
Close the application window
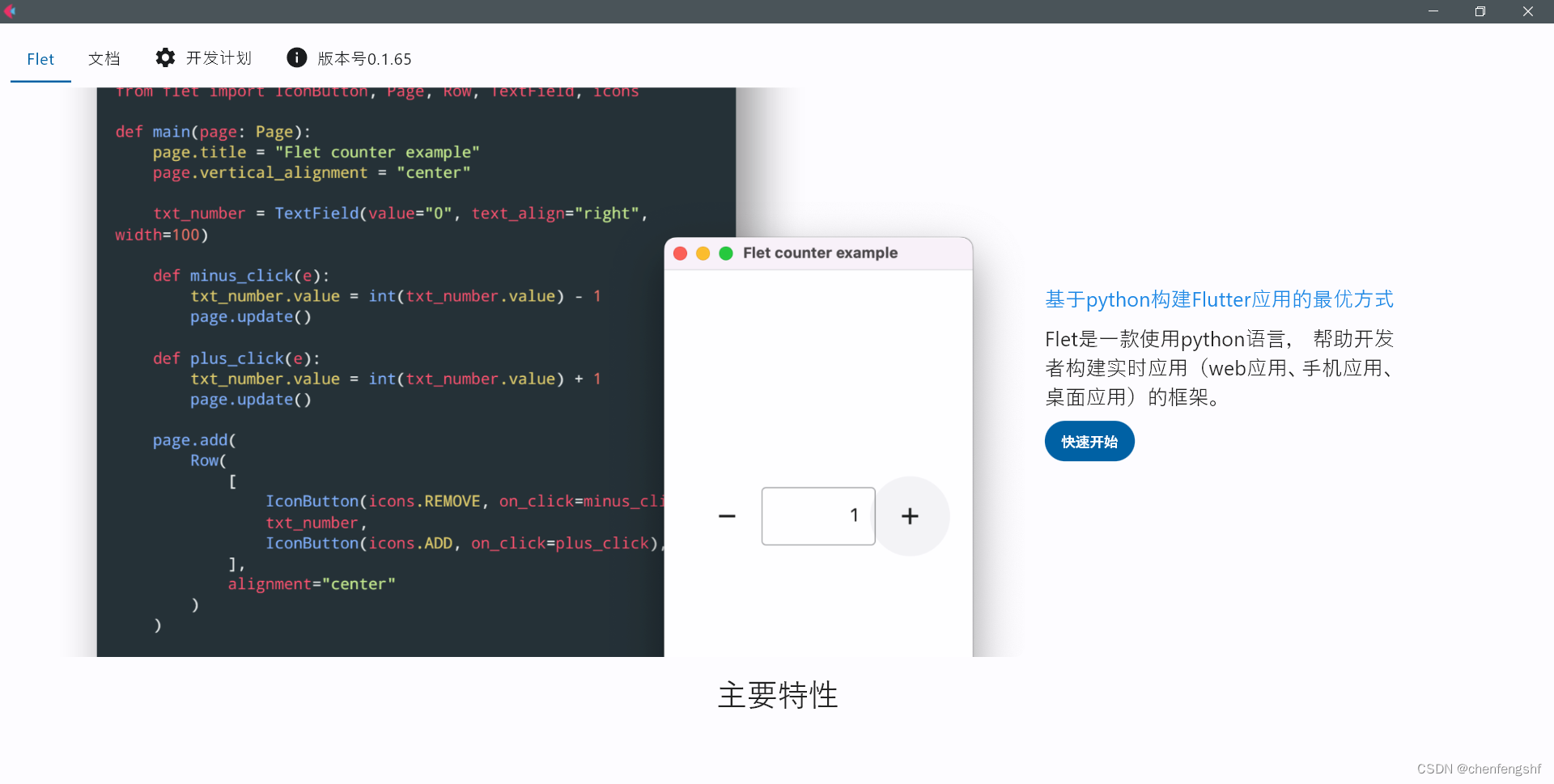tap(1528, 11)
